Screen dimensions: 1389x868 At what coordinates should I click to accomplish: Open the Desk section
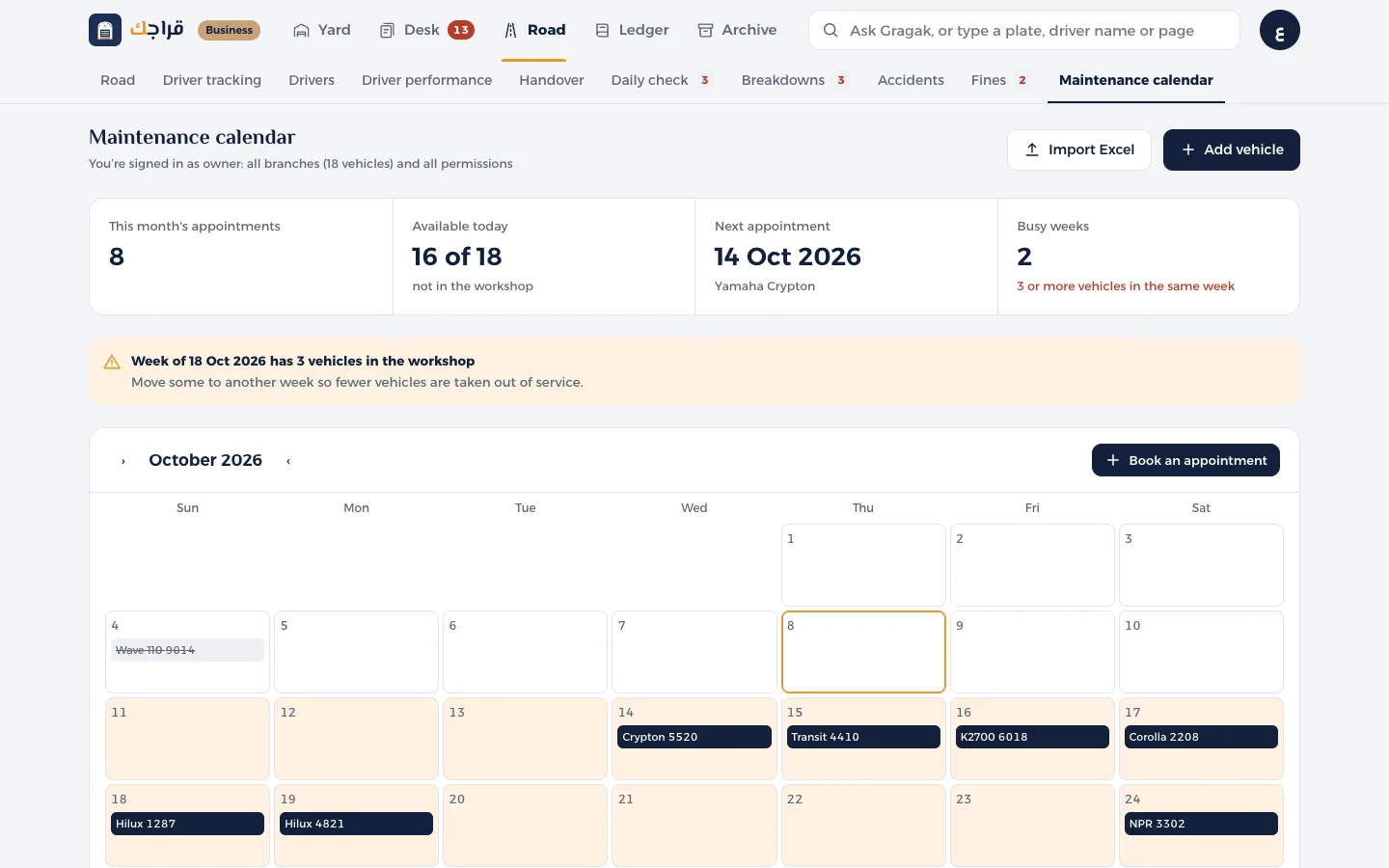(425, 30)
